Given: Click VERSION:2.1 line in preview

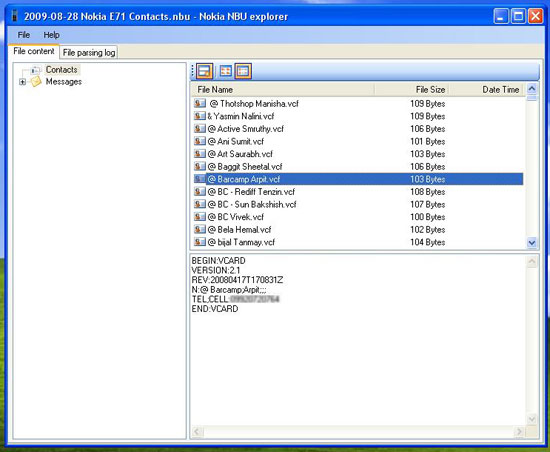Looking at the screenshot, I should (216, 270).
